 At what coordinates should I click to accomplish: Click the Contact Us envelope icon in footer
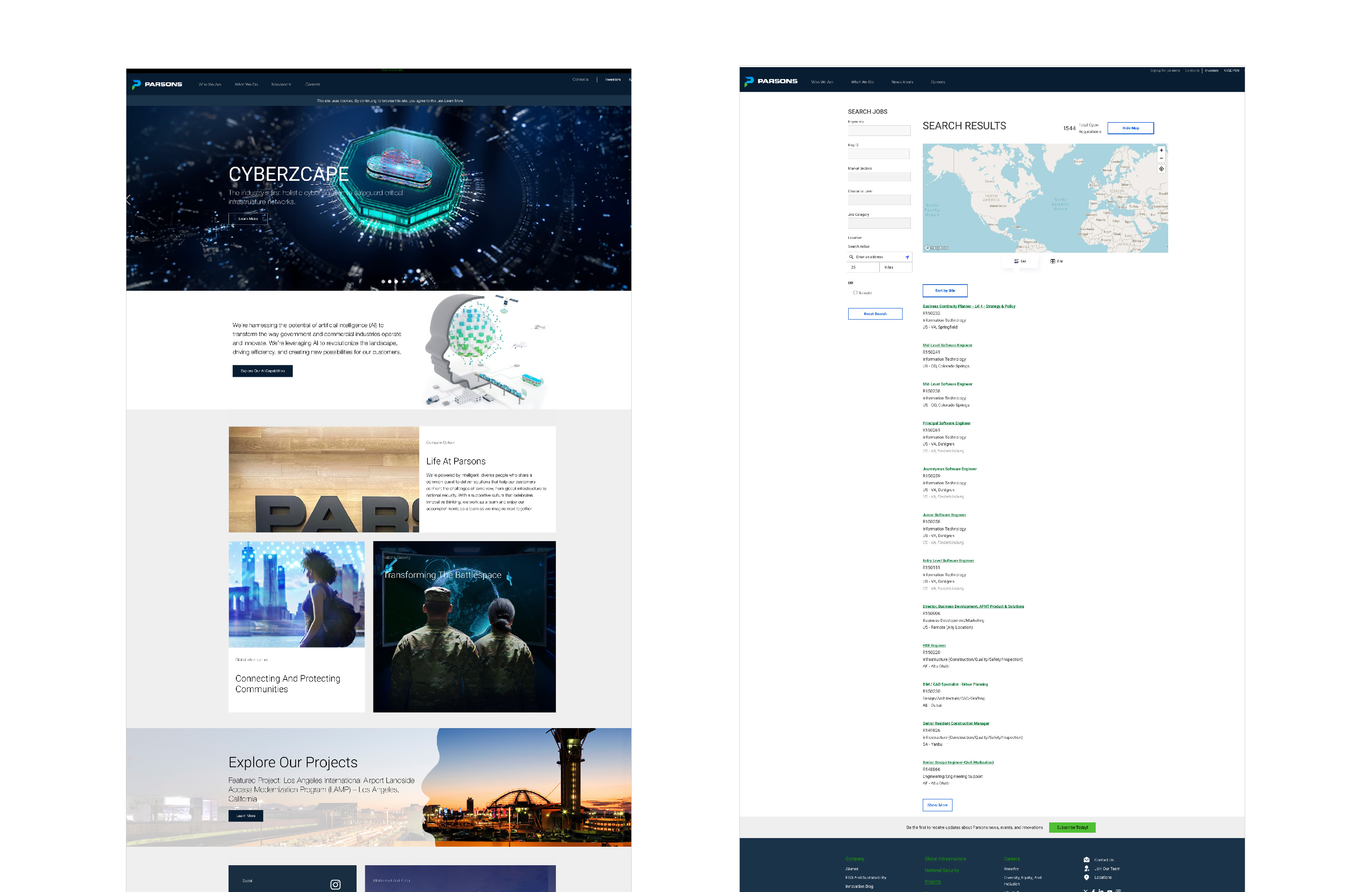(x=1086, y=860)
